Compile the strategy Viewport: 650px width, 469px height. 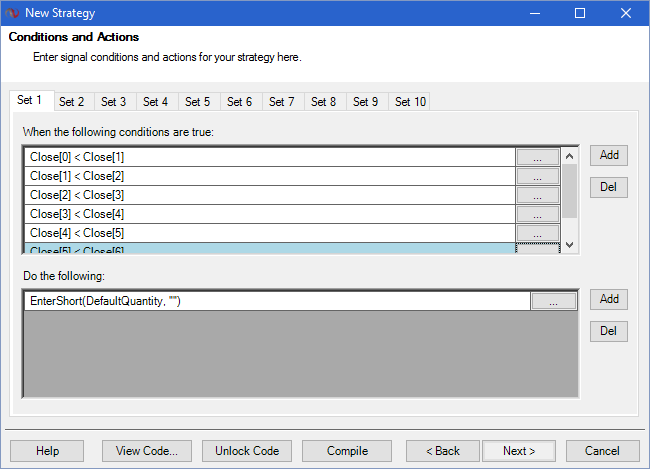[x=347, y=451]
